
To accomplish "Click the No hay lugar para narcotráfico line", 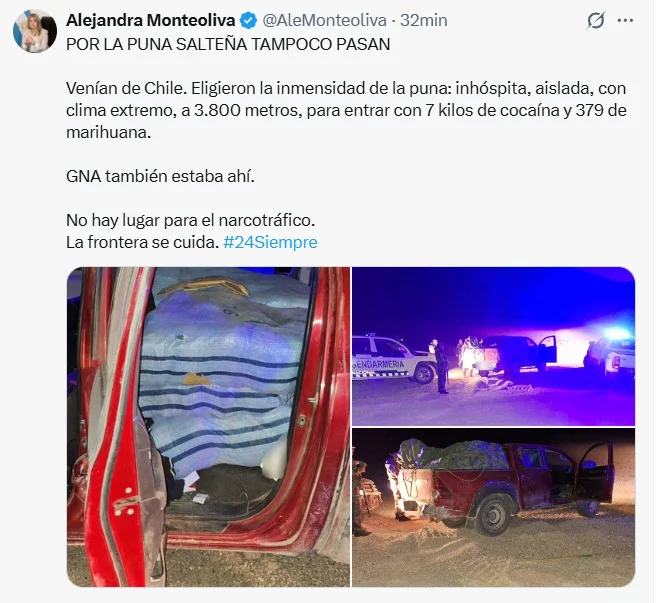I will [190, 220].
